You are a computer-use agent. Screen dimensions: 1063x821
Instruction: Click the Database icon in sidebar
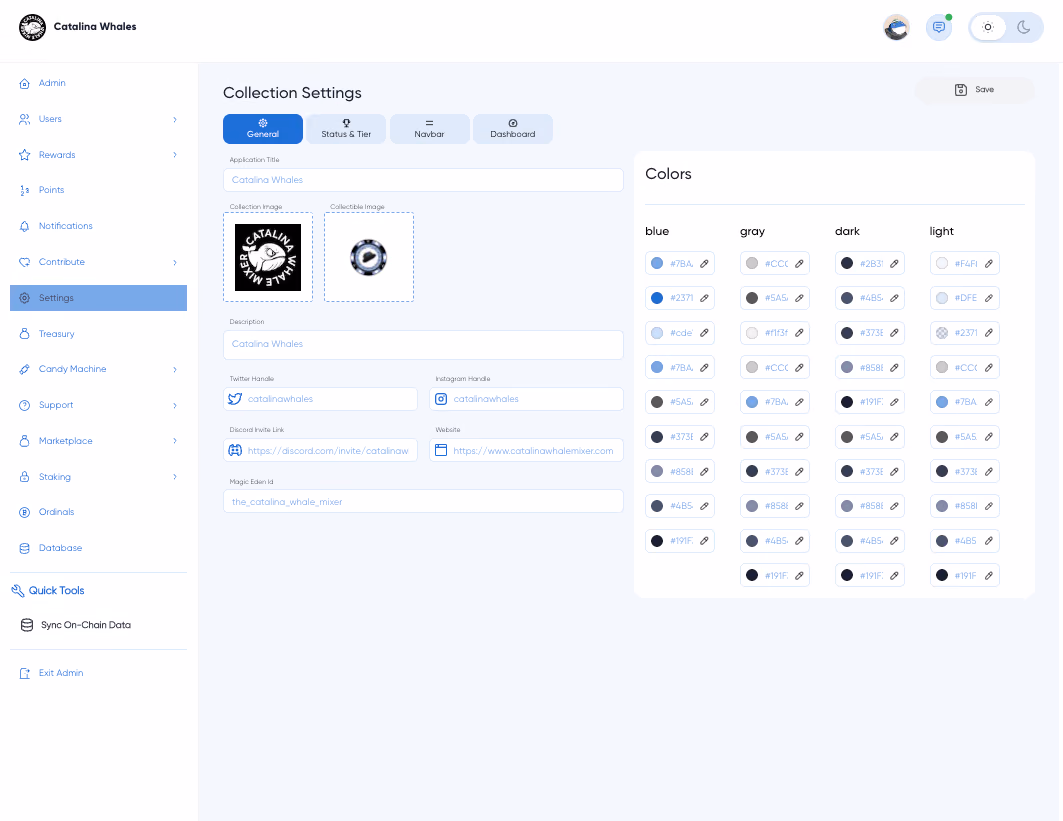[24, 548]
